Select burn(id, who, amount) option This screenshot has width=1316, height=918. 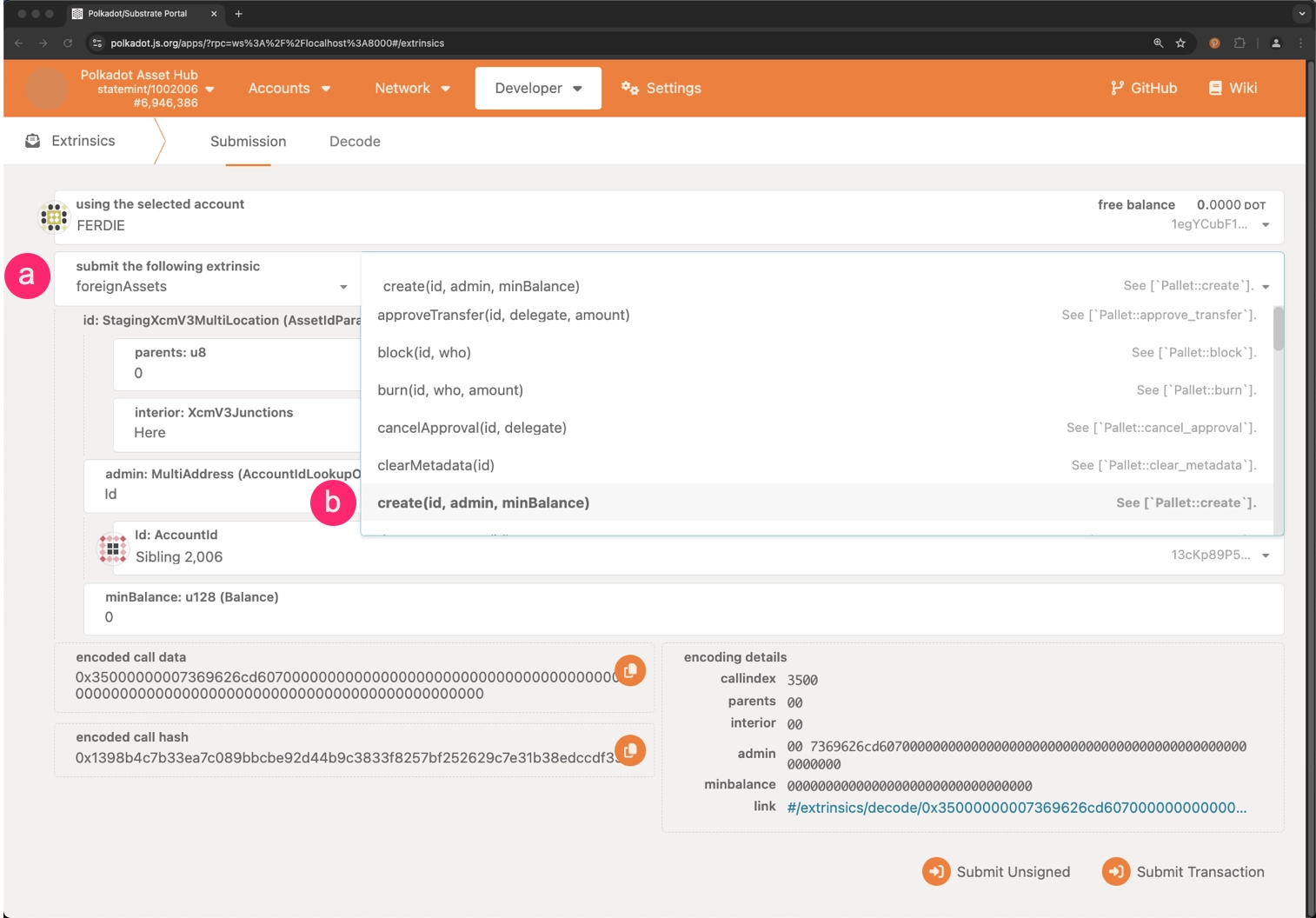pyautogui.click(x=817, y=390)
